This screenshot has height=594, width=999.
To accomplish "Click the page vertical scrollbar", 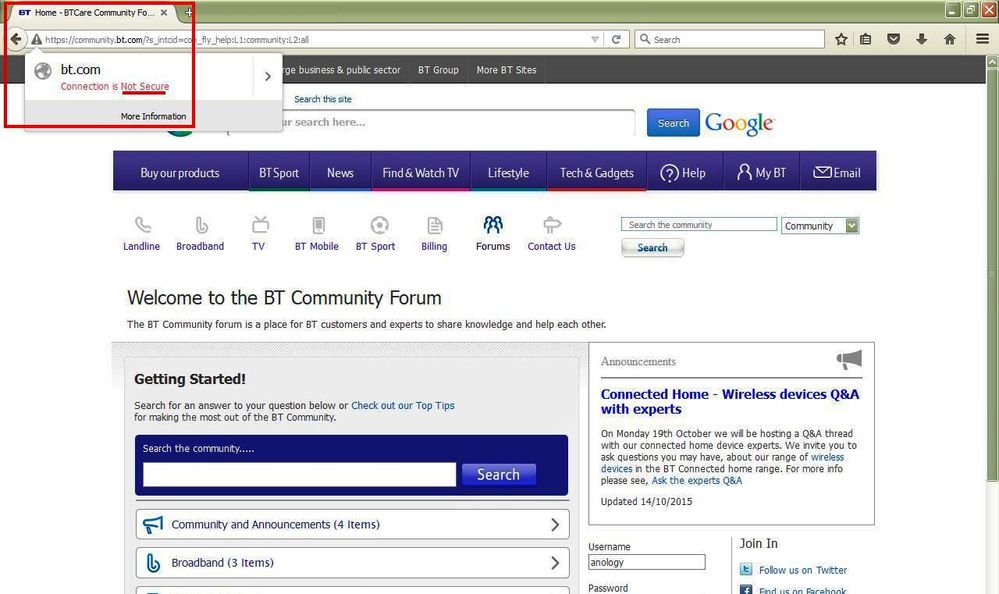I will (992, 274).
